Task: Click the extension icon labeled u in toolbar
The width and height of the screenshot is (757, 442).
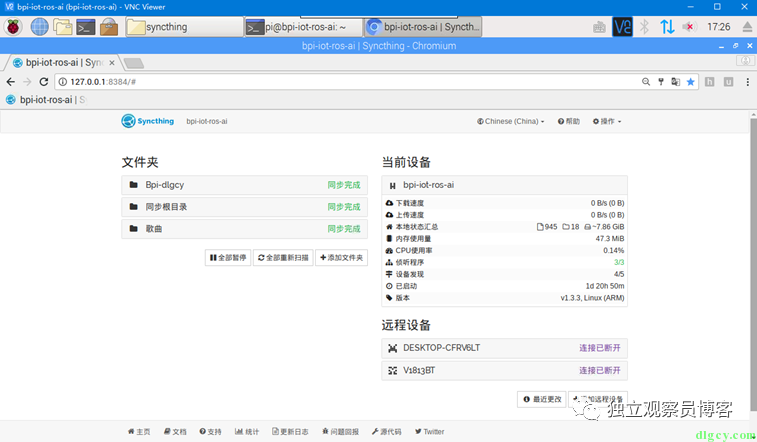Action: 729,82
